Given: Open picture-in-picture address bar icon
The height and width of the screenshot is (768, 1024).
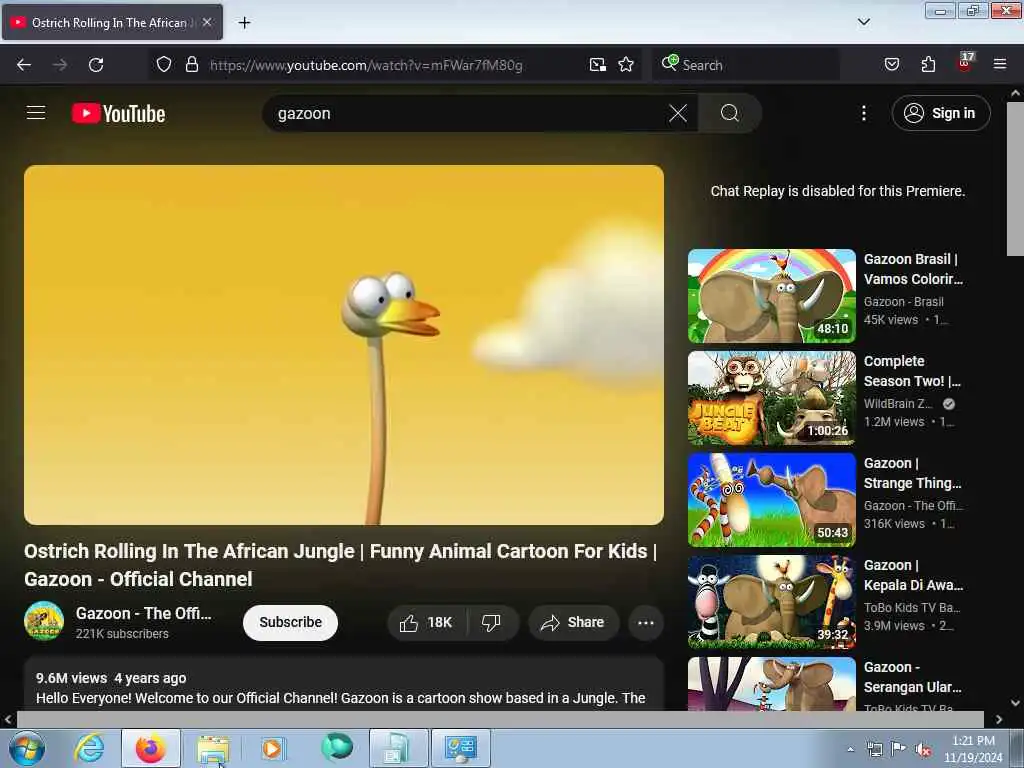Looking at the screenshot, I should point(598,65).
